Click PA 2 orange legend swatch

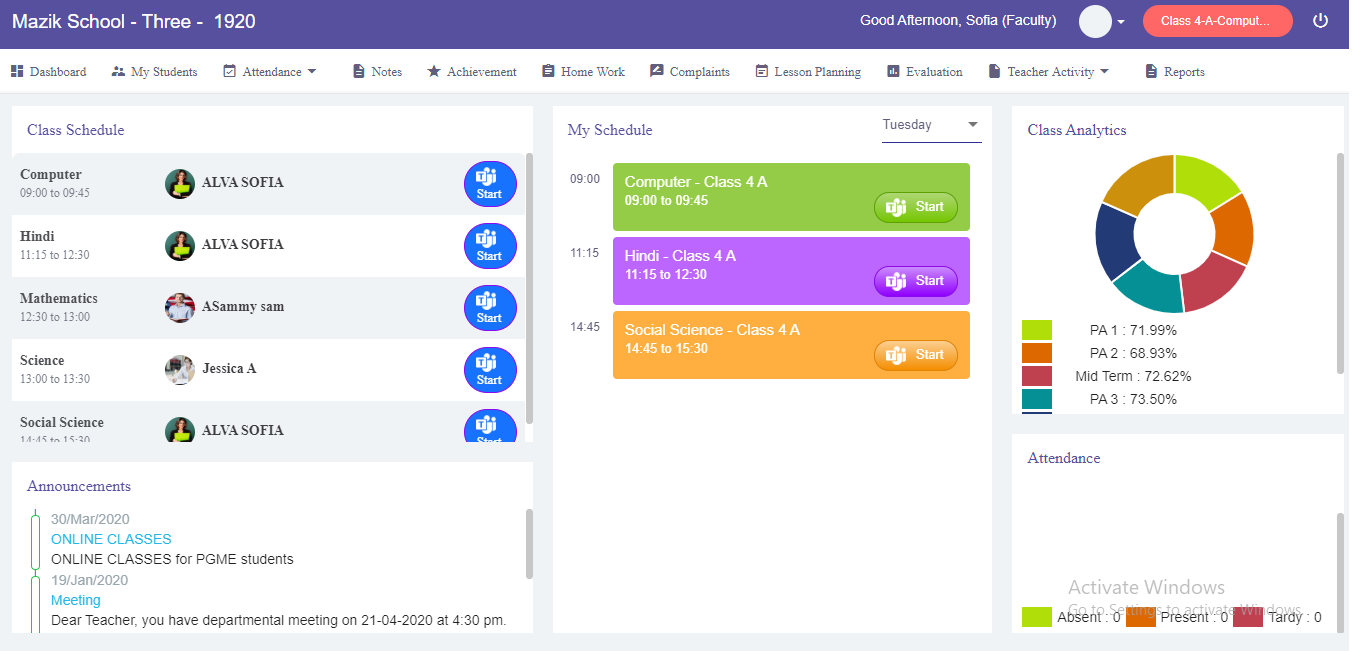click(x=1037, y=353)
